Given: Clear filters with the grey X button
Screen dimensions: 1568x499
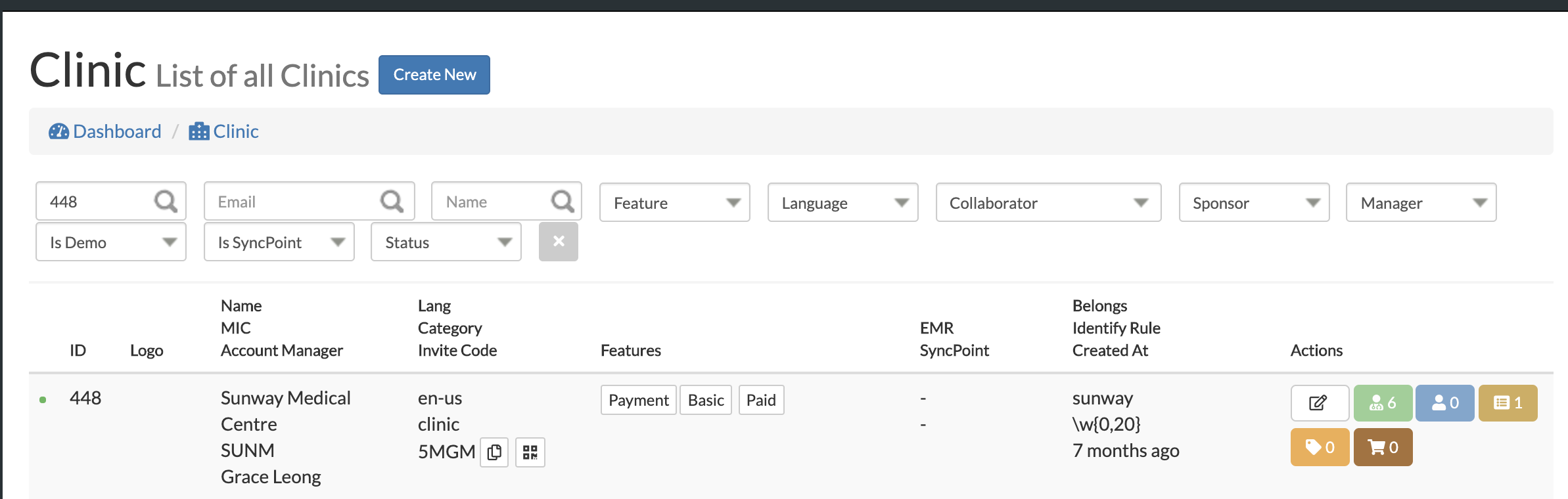Looking at the screenshot, I should pos(558,242).
